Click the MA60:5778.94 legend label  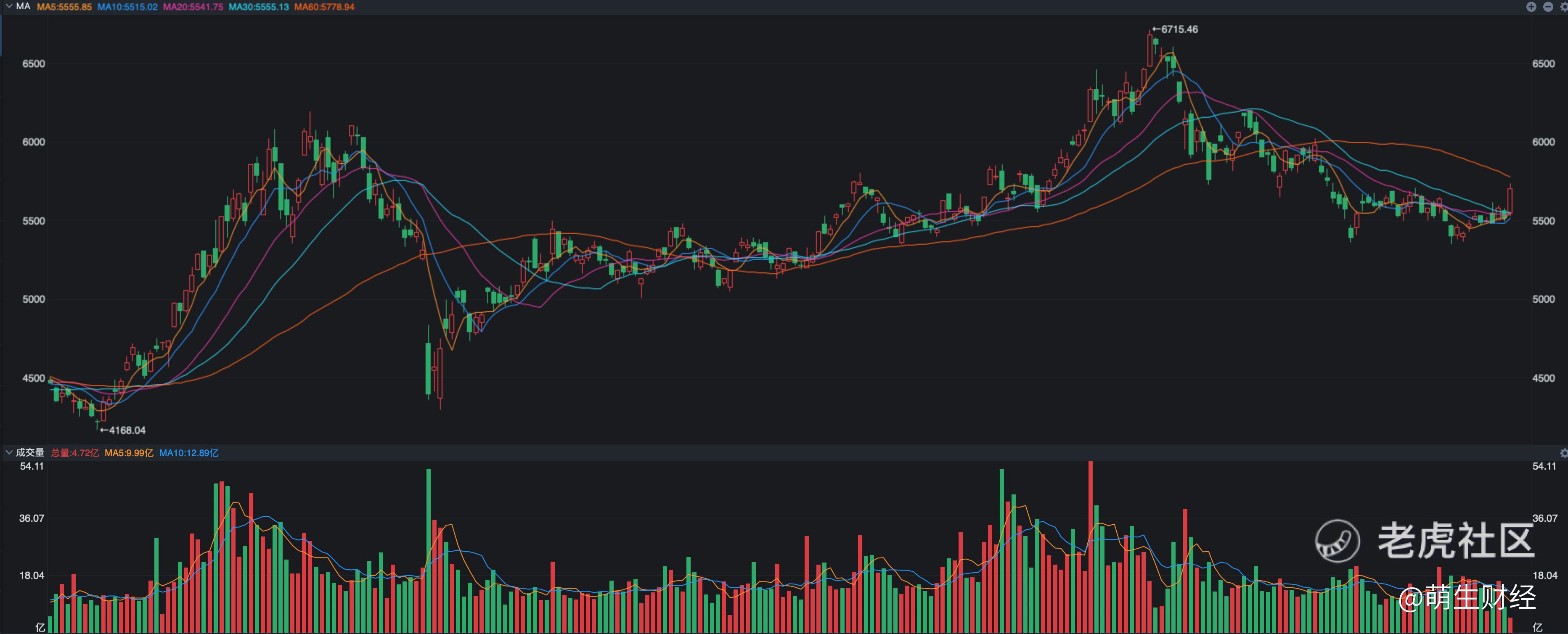(324, 7)
